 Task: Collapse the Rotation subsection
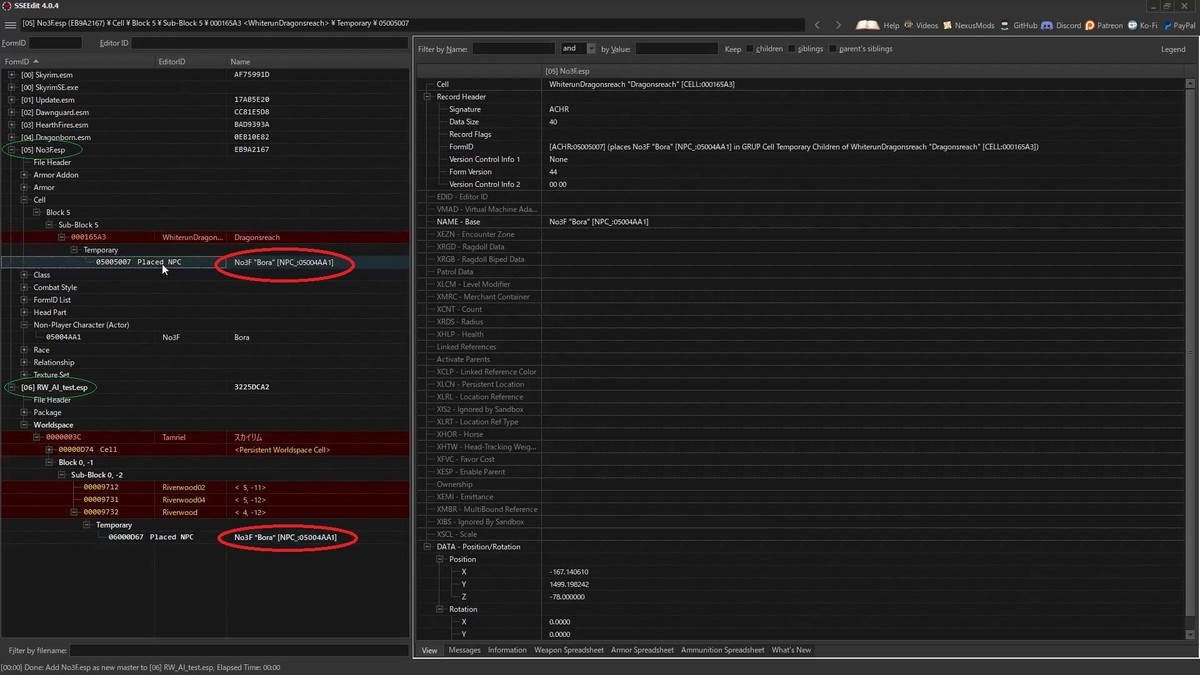pyautogui.click(x=441, y=609)
